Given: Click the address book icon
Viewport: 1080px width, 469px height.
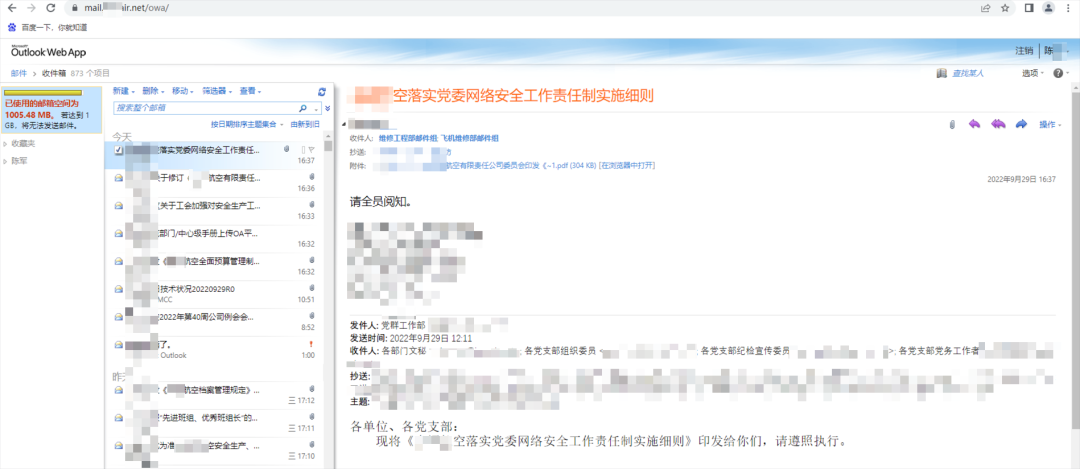Looking at the screenshot, I should click(942, 73).
